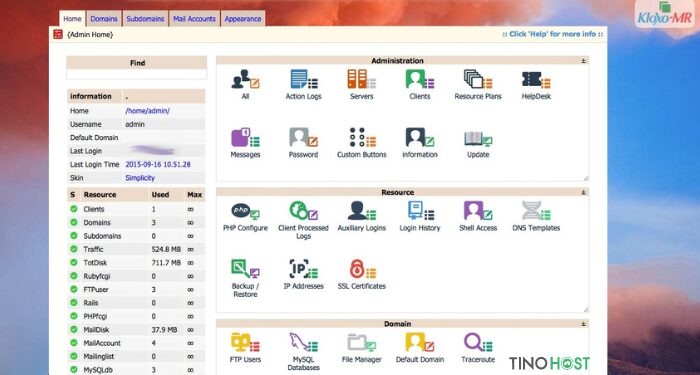Image resolution: width=700 pixels, height=375 pixels.
Task: Click the green status icon for PHPfcgi
Action: coord(74,316)
